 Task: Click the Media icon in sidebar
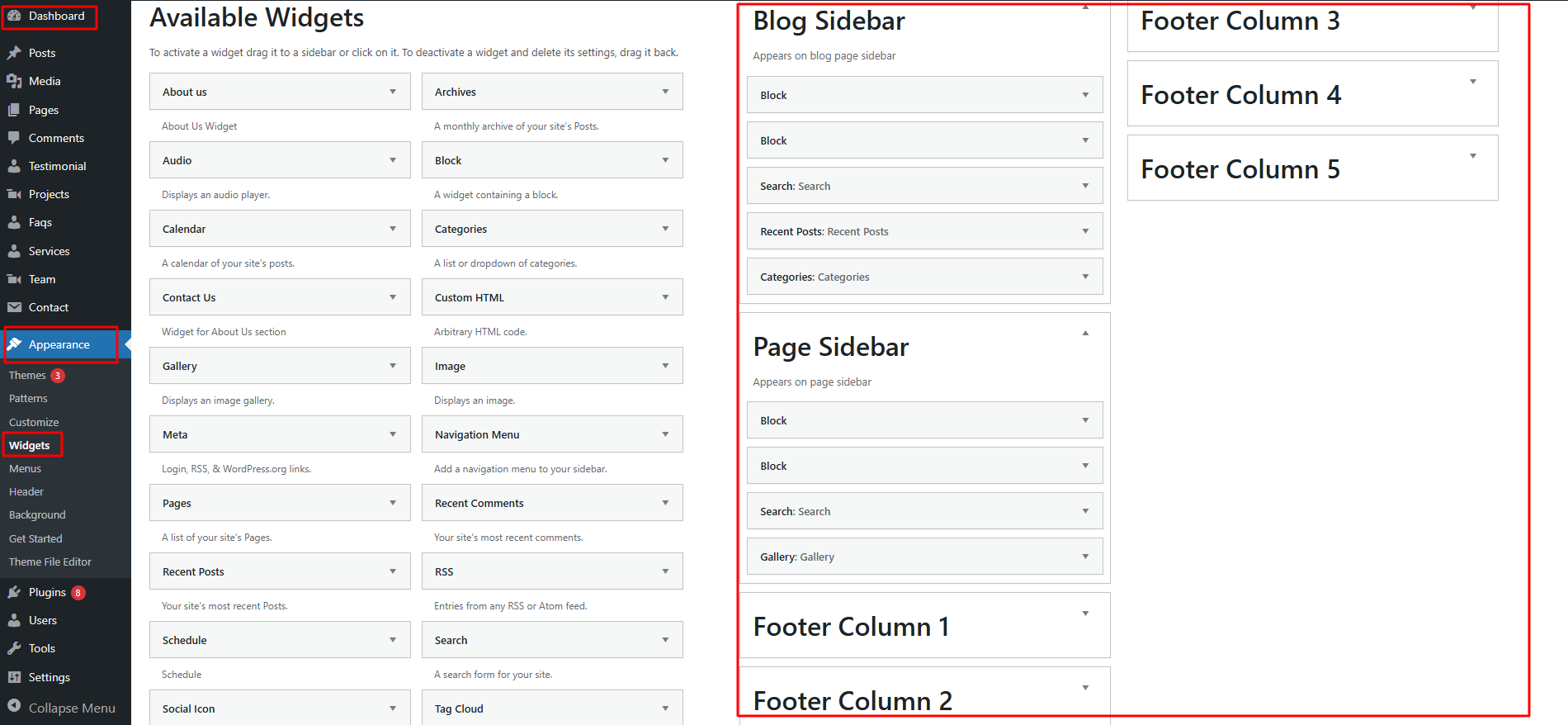14,81
